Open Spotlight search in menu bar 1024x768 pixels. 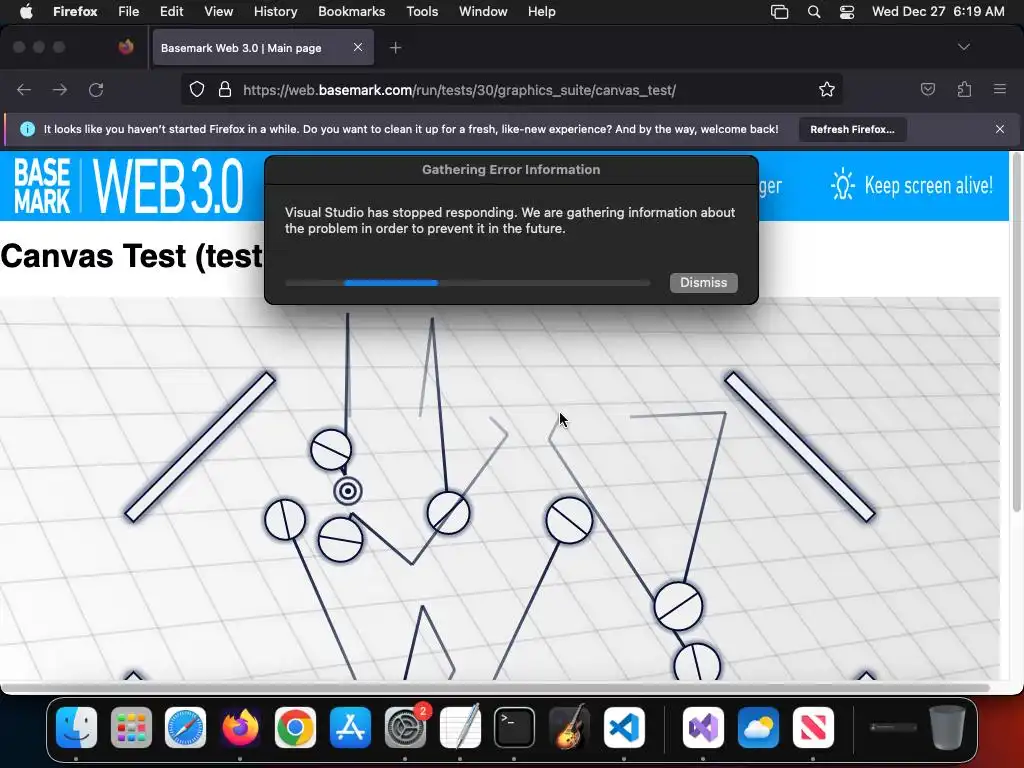814,12
